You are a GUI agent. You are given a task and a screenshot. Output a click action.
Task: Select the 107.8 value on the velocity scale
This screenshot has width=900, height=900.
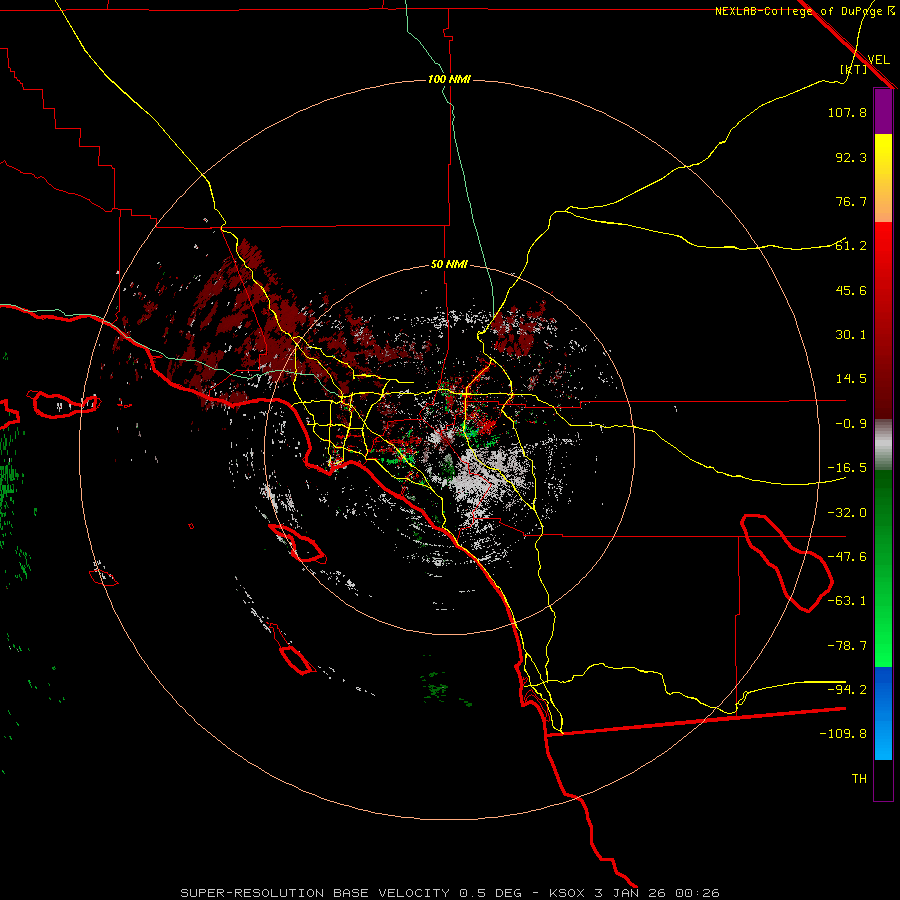[x=847, y=112]
